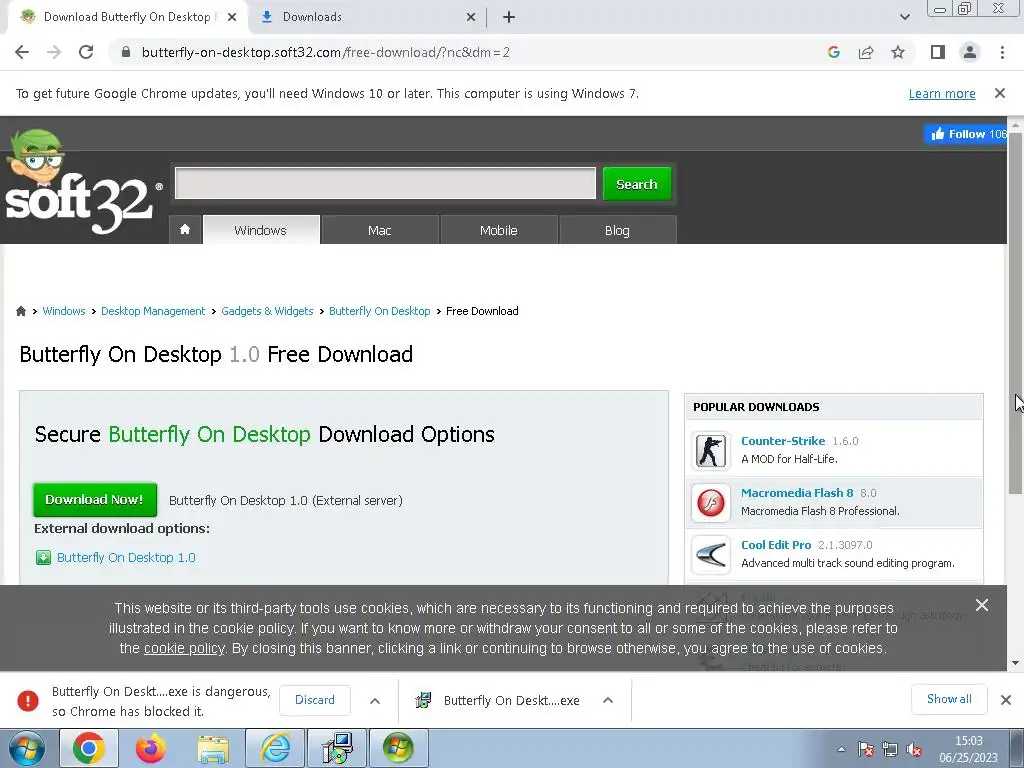The height and width of the screenshot is (768, 1024).
Task: Click the breadcrumb home icon
Action: point(21,311)
